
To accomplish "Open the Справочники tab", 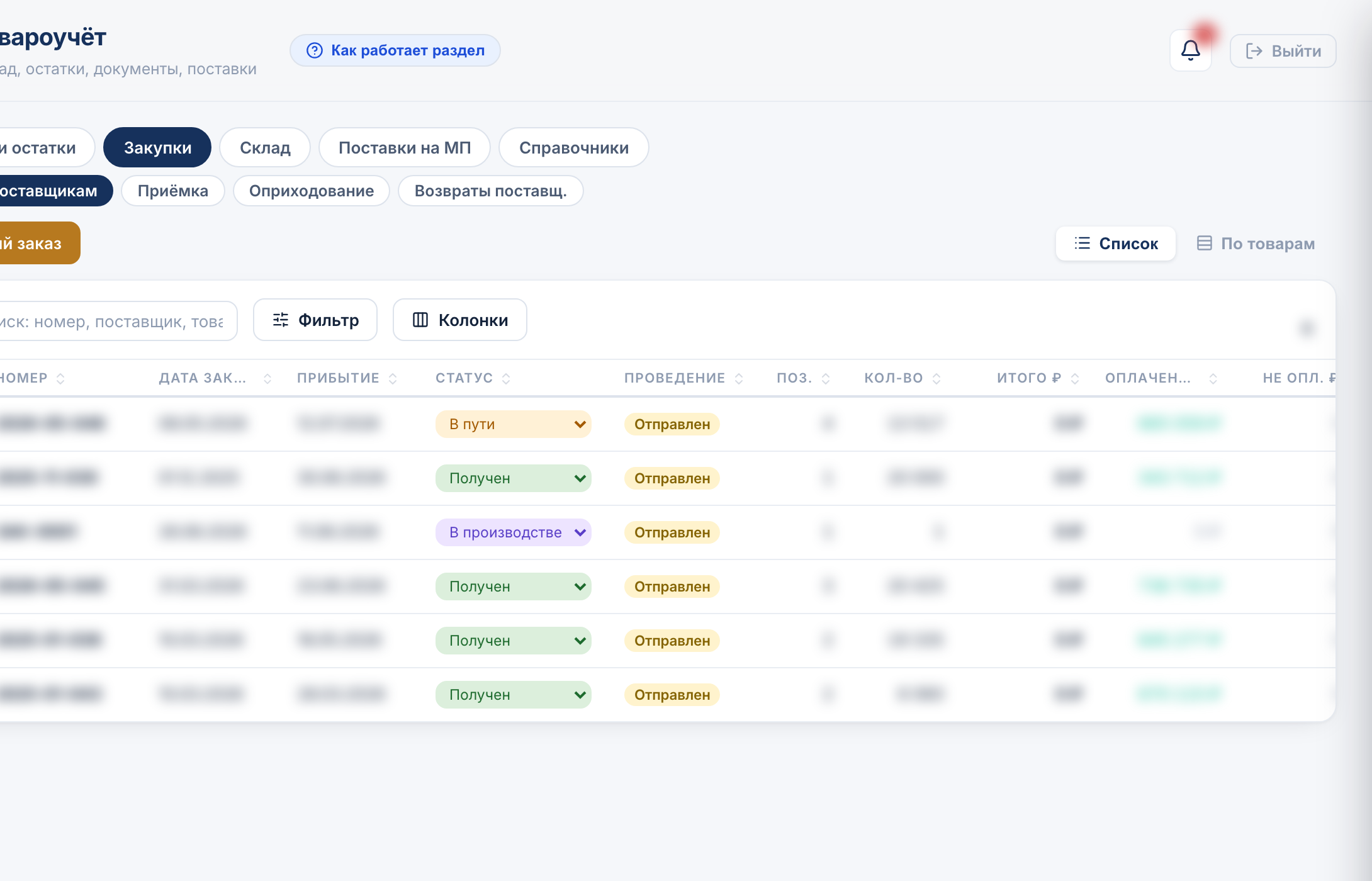I will tap(573, 147).
